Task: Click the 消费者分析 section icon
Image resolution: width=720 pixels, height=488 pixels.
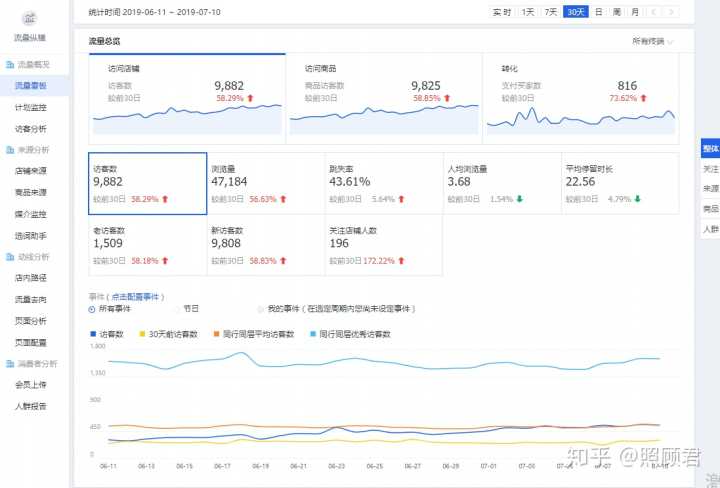Action: (x=9, y=363)
